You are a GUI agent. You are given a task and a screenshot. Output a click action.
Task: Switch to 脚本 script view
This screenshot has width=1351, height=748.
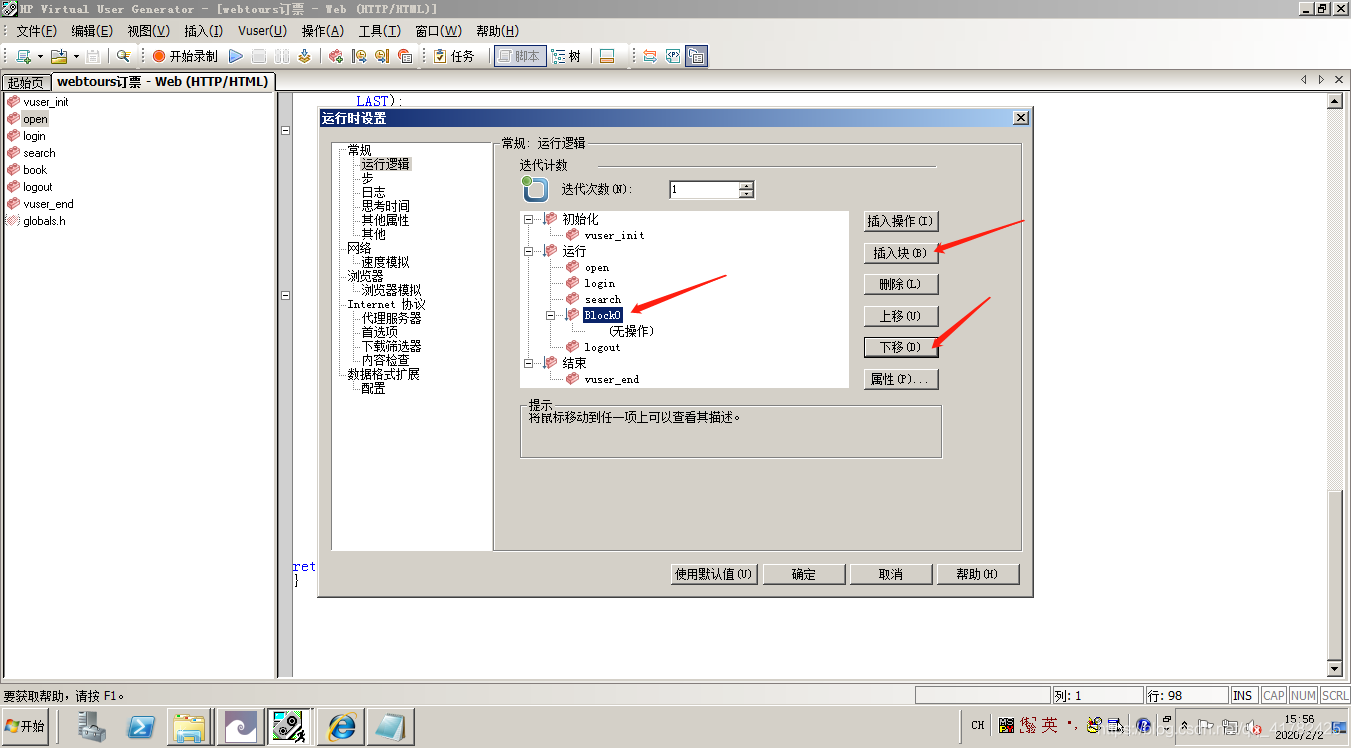519,56
